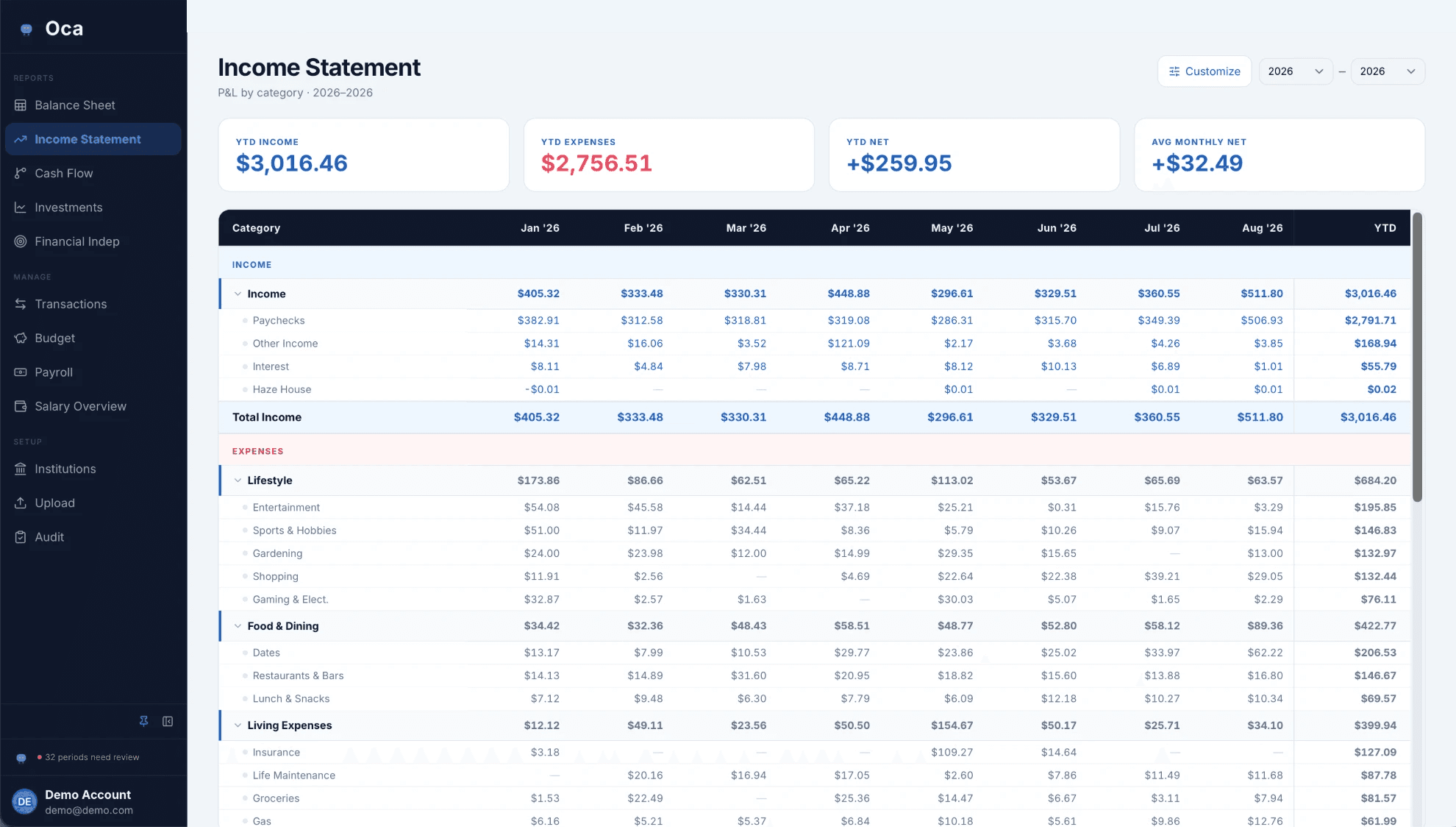Click the Avg Monthly Net card
Screen dimensions: 1456x827
1280,155
